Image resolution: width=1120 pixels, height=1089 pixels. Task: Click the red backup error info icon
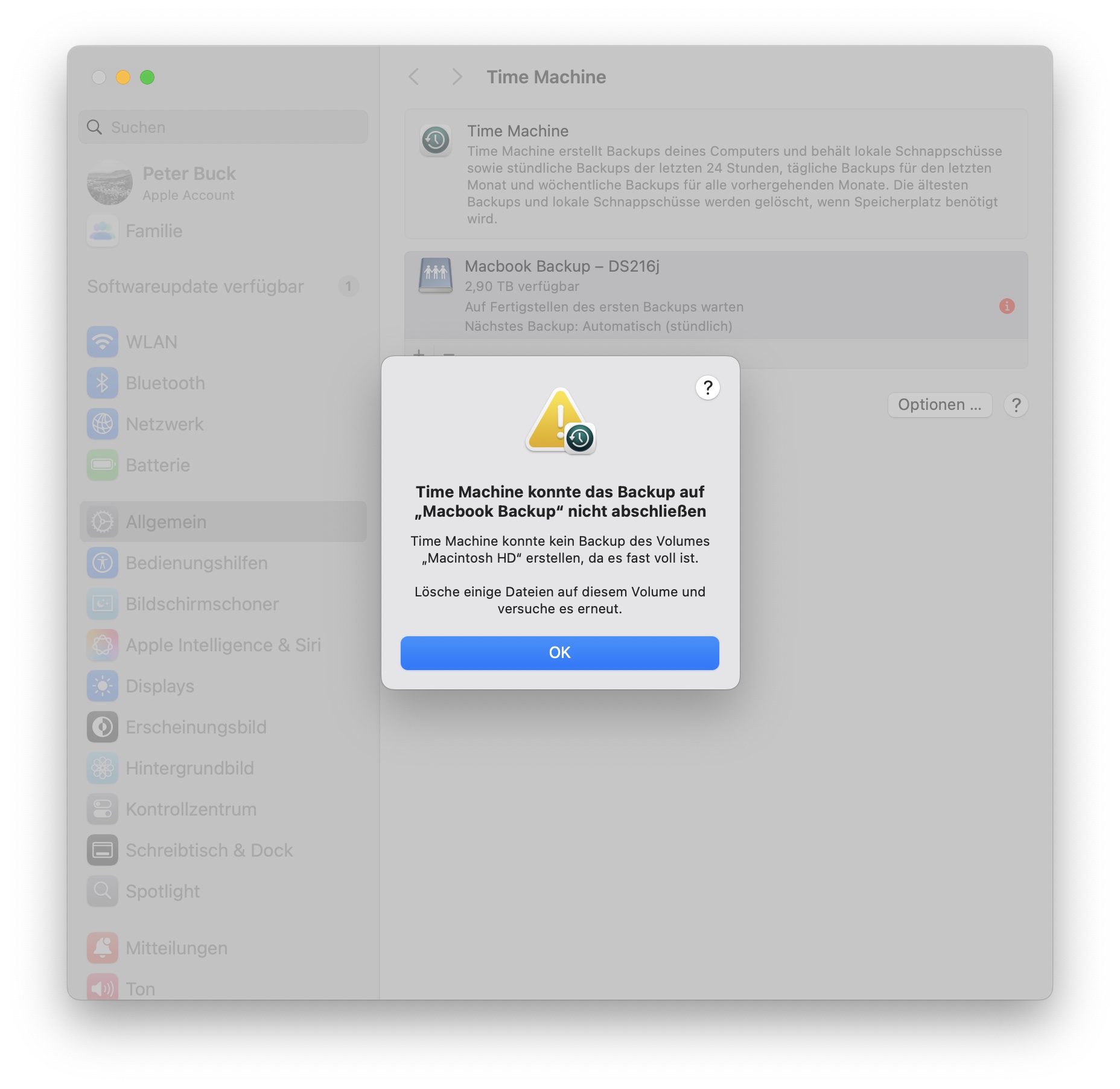pyautogui.click(x=1007, y=306)
